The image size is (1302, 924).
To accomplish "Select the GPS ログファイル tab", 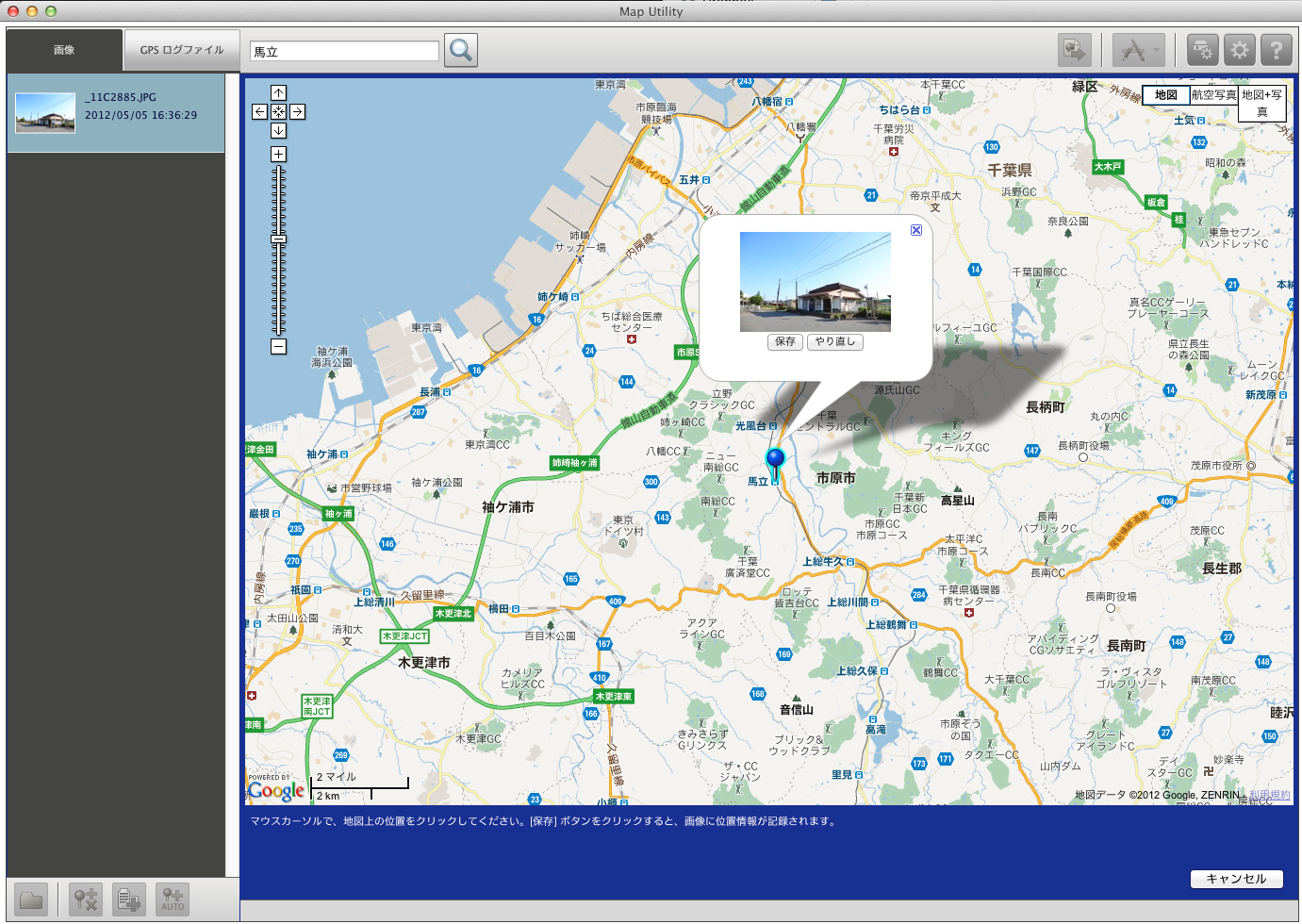I will (x=182, y=50).
